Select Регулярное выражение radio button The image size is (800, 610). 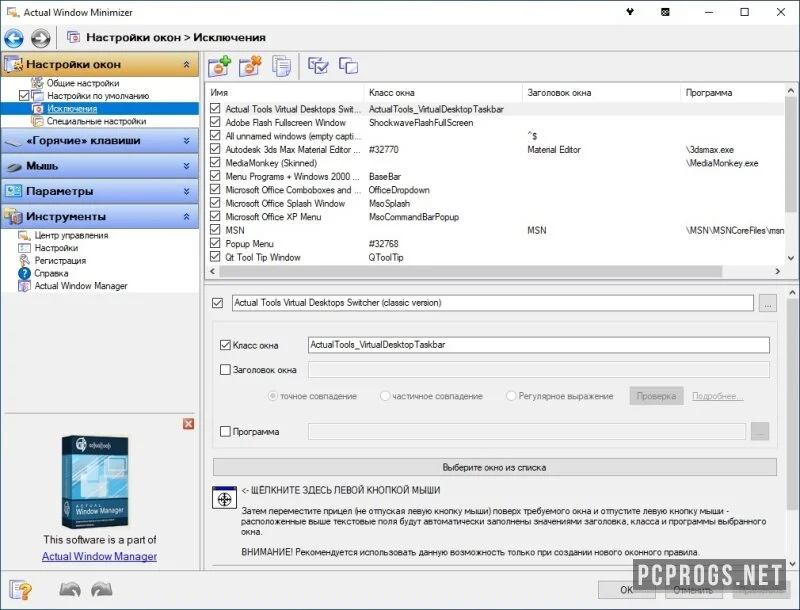[x=511, y=396]
